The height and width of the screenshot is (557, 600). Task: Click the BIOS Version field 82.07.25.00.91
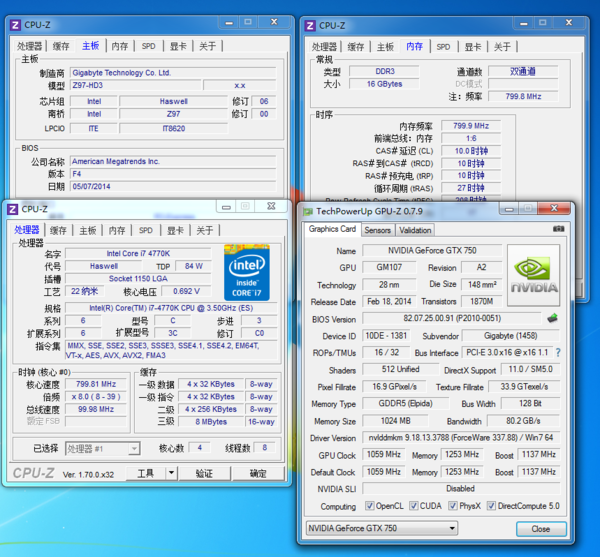[x=452, y=318]
